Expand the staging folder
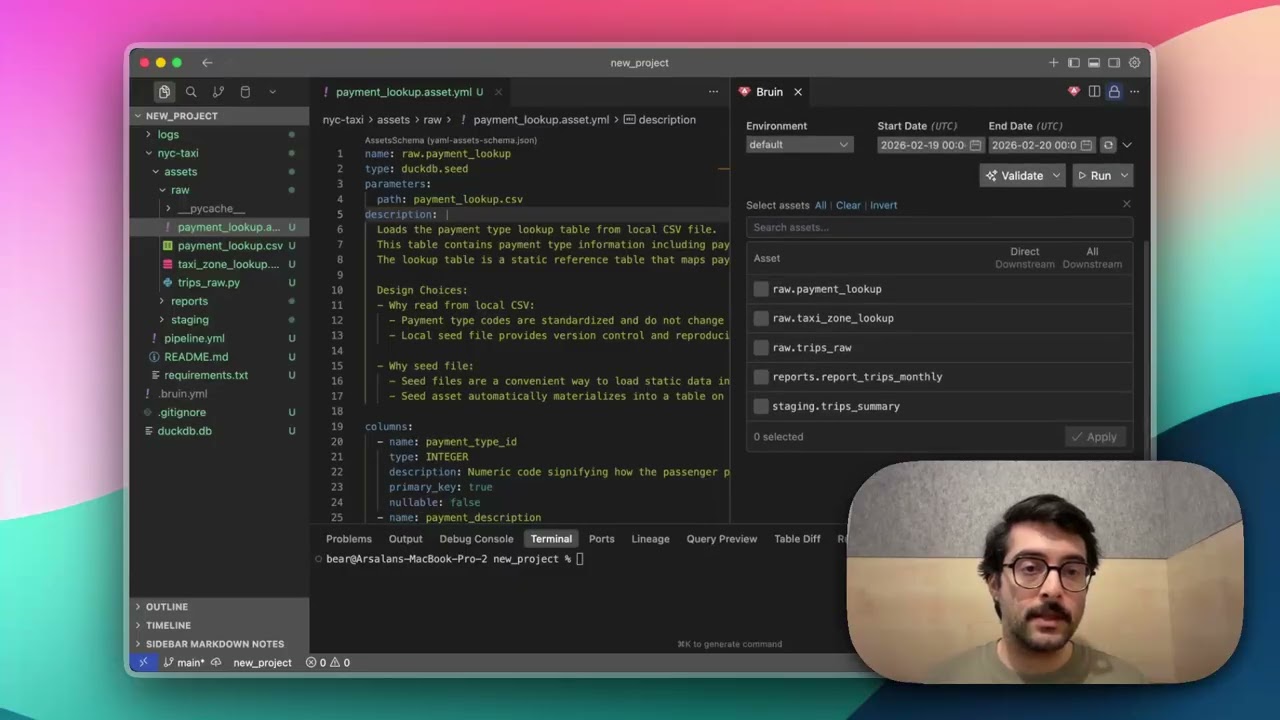Image resolution: width=1280 pixels, height=720 pixels. (x=190, y=320)
